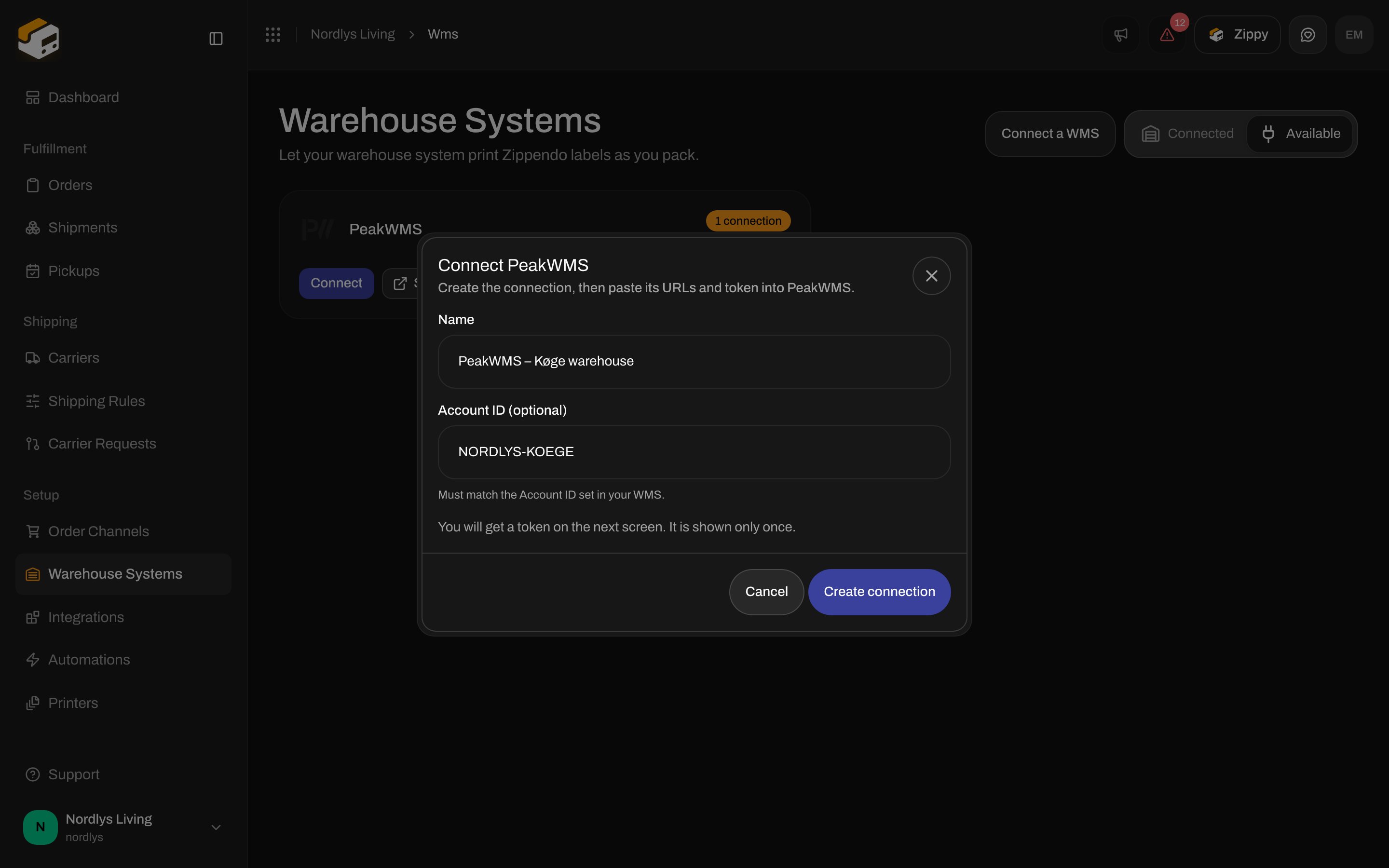Click Nordlys Living breadcrumb link
Viewport: 1389px width, 868px height.
coord(353,34)
